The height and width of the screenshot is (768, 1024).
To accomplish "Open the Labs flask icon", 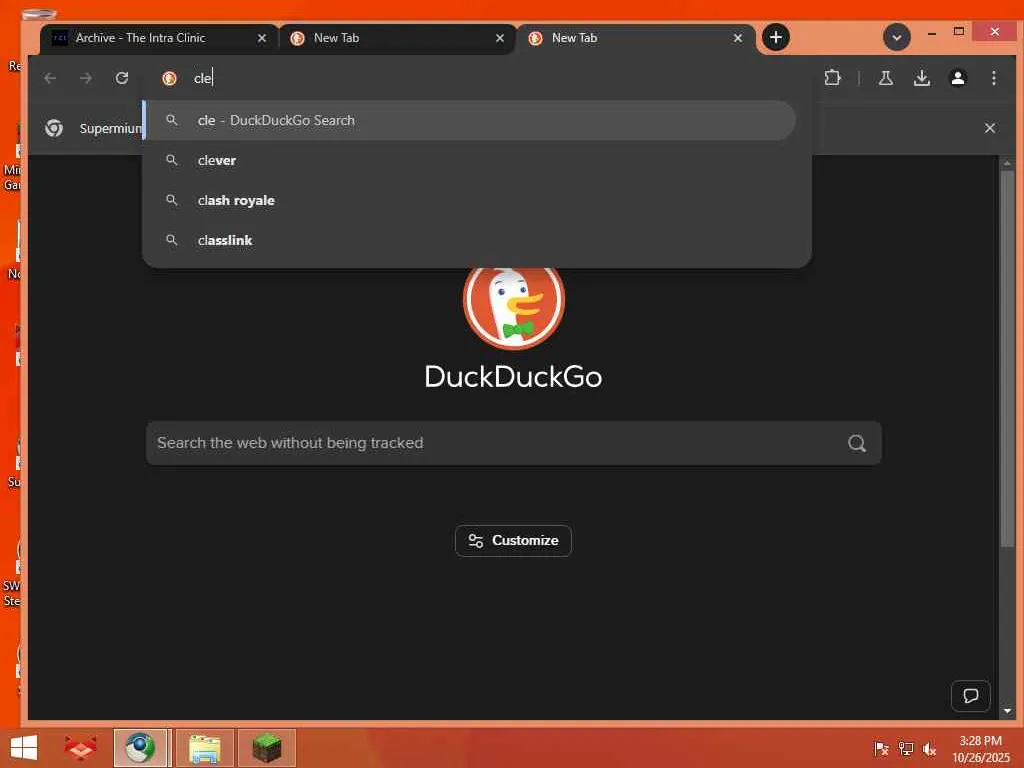I will tap(886, 78).
